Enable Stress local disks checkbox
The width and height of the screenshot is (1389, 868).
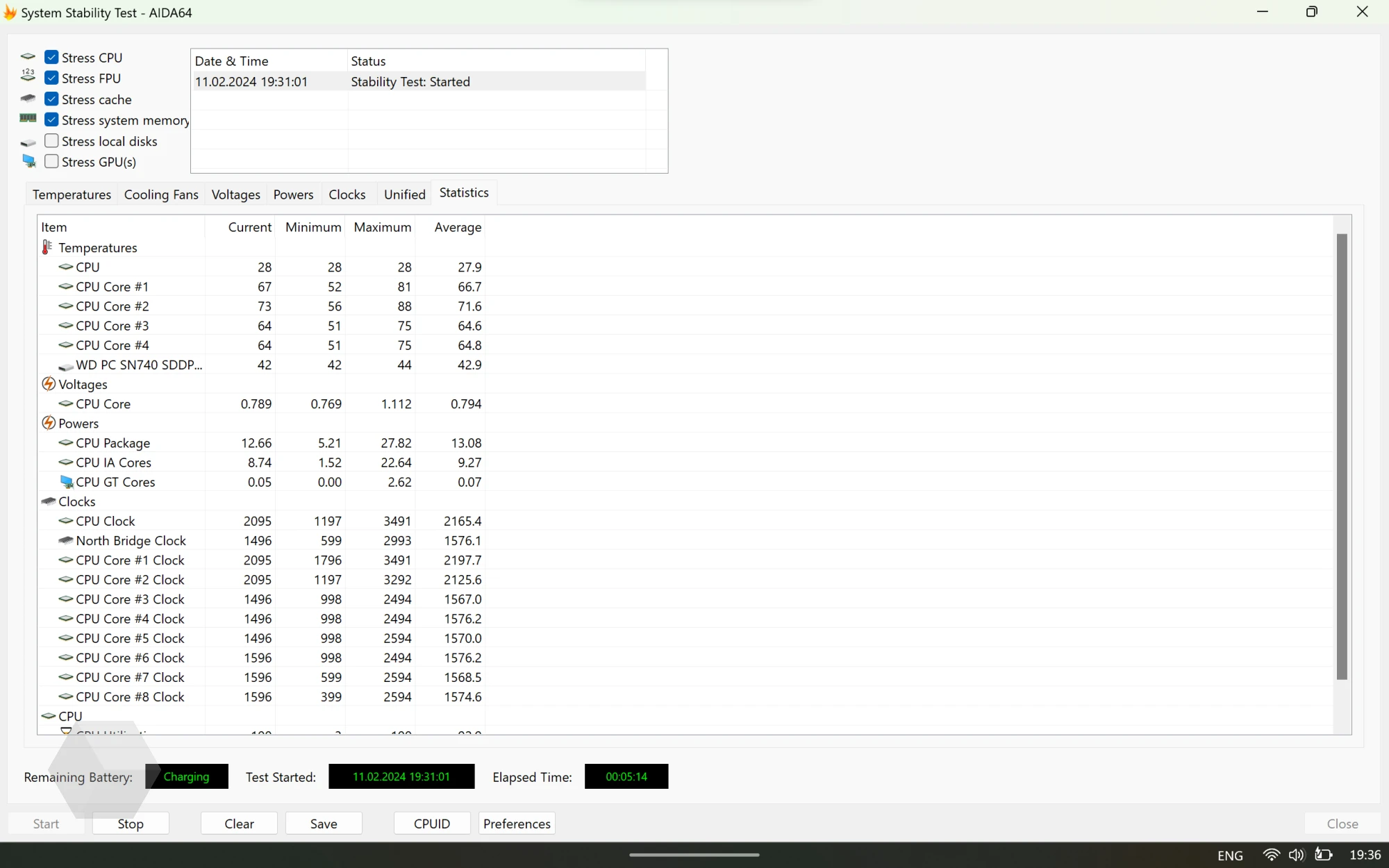pyautogui.click(x=51, y=141)
